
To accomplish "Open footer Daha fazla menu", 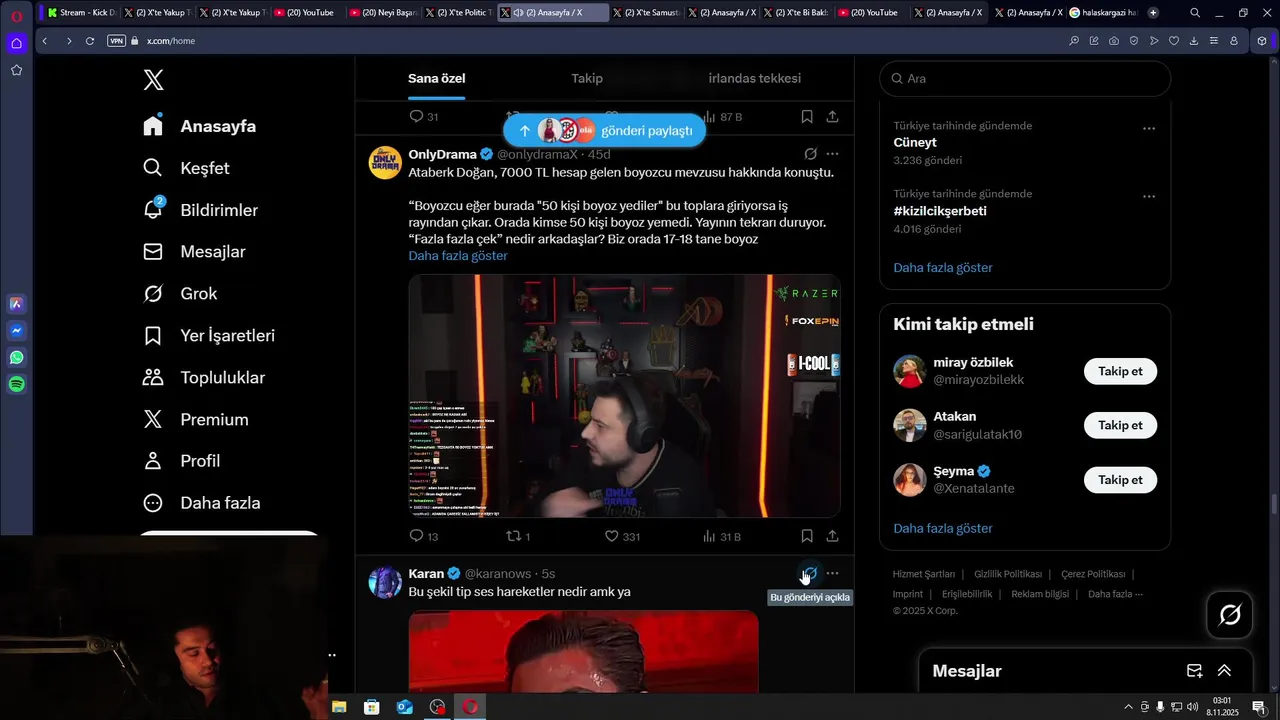I will (1115, 594).
